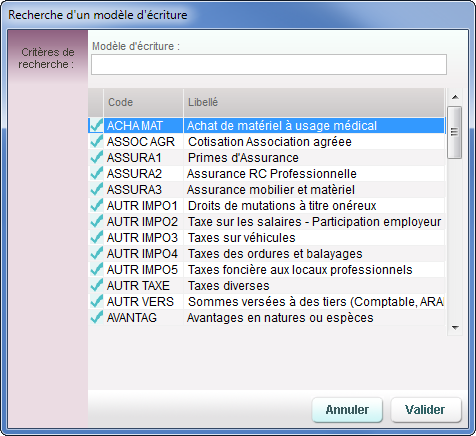Click the checkmark icon beside AVANTAG
This screenshot has width=476, height=436.
coord(96,317)
